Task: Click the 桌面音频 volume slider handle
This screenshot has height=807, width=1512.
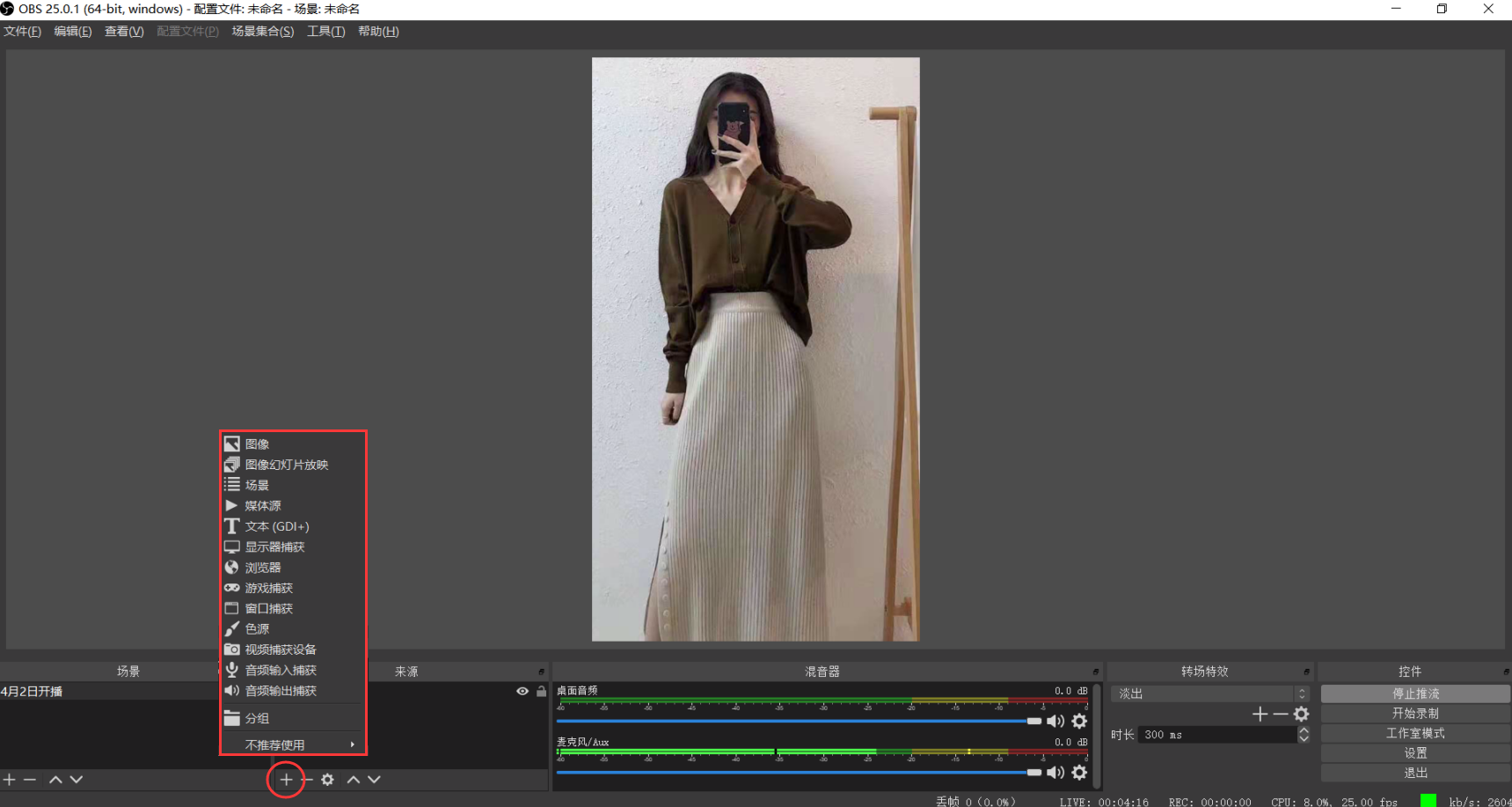Action: tap(1034, 721)
